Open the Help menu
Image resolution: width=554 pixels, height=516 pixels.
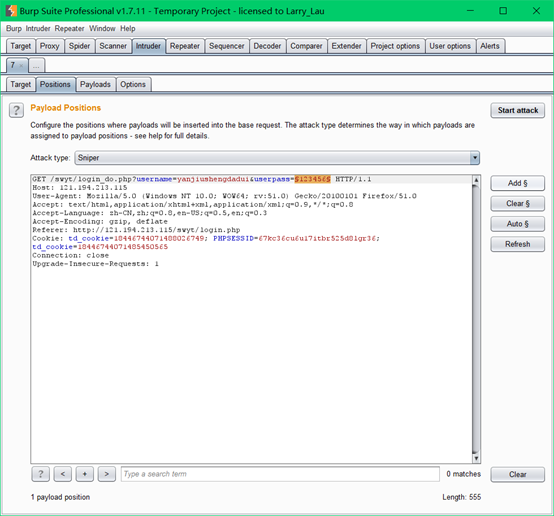tap(128, 29)
